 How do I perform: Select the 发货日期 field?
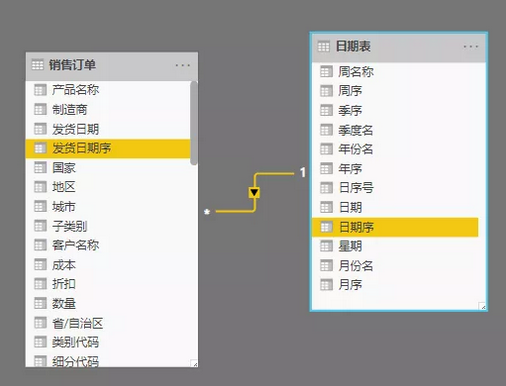pyautogui.click(x=108, y=129)
